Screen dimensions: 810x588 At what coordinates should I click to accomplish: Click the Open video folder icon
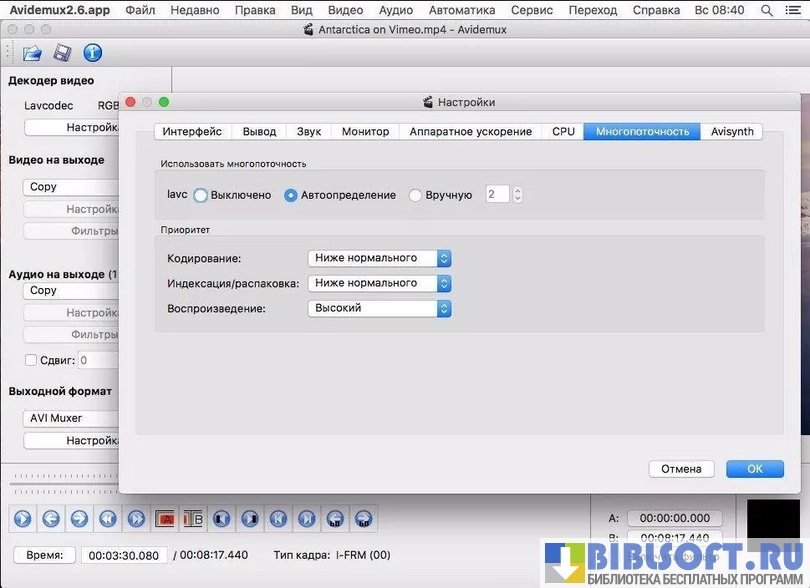tap(32, 53)
